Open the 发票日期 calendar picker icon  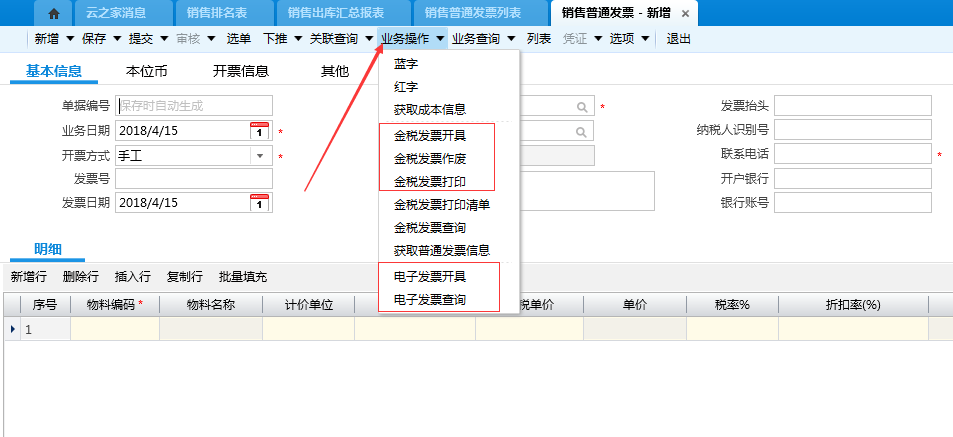point(259,203)
